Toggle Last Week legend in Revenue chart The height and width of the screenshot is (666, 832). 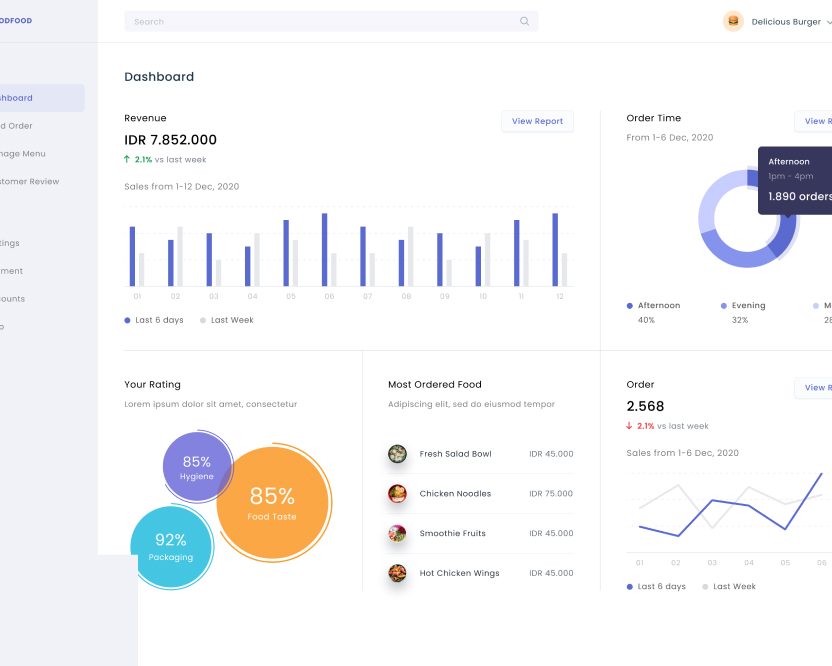226,320
